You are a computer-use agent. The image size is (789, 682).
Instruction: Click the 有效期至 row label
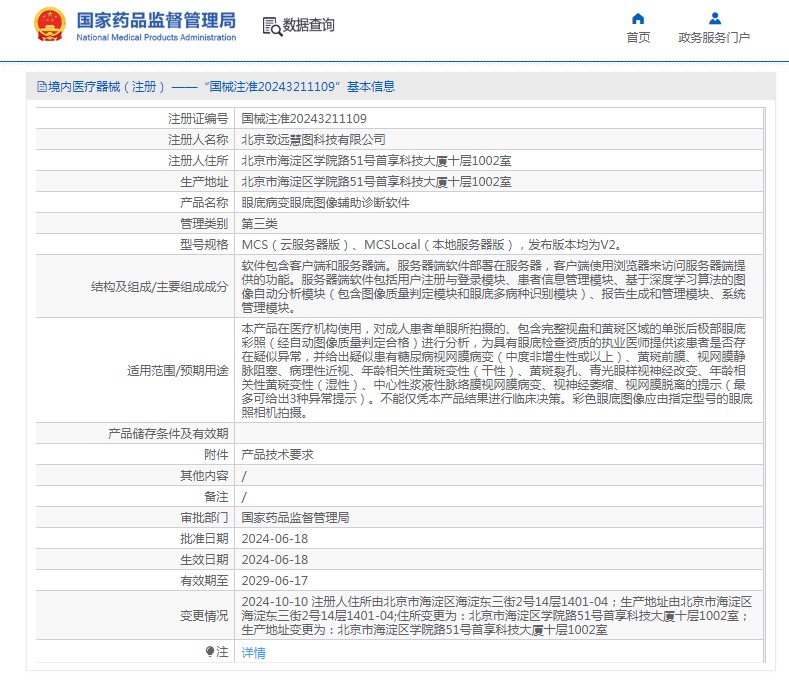click(204, 581)
